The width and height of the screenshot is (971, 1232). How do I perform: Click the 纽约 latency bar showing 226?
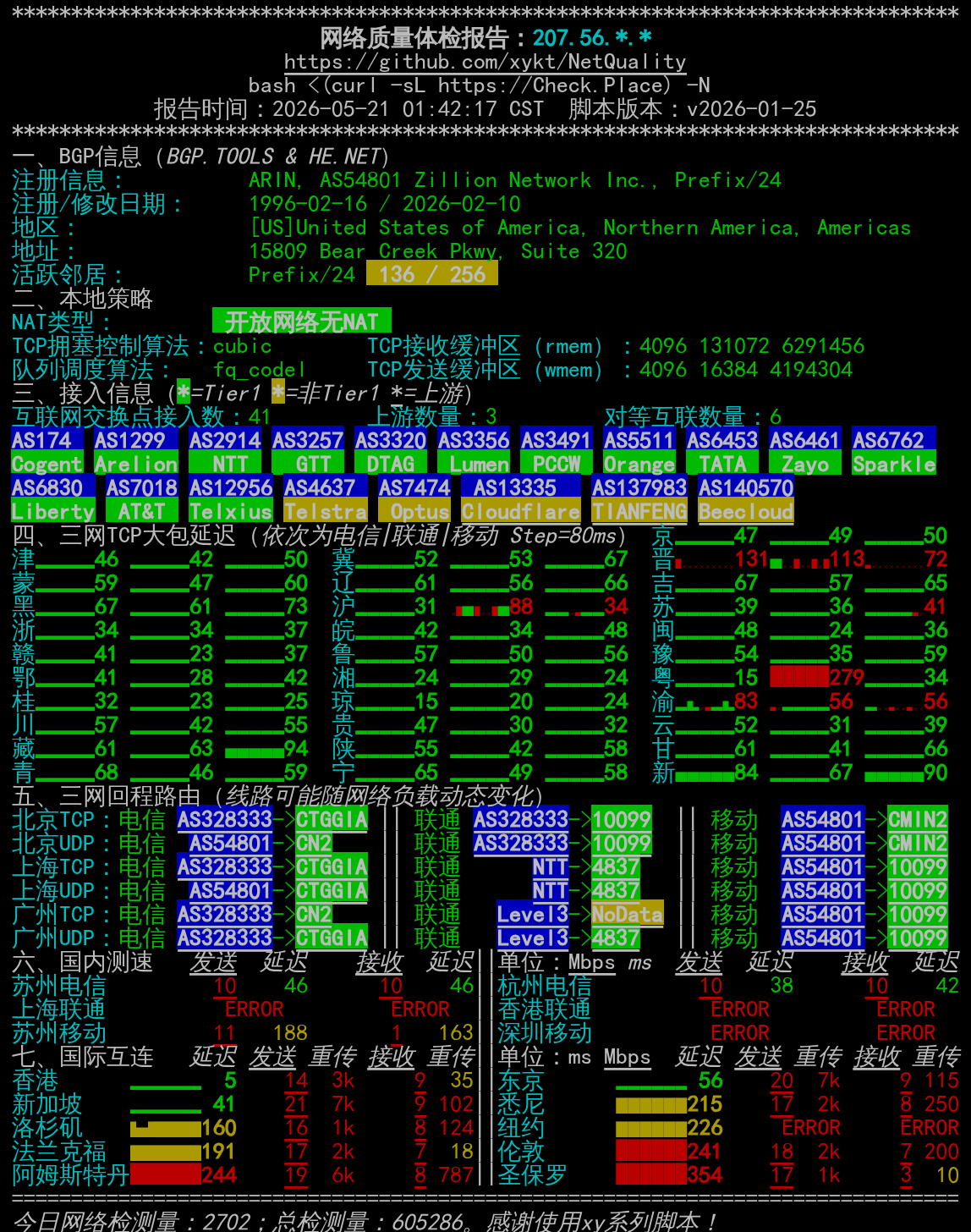tap(651, 1128)
